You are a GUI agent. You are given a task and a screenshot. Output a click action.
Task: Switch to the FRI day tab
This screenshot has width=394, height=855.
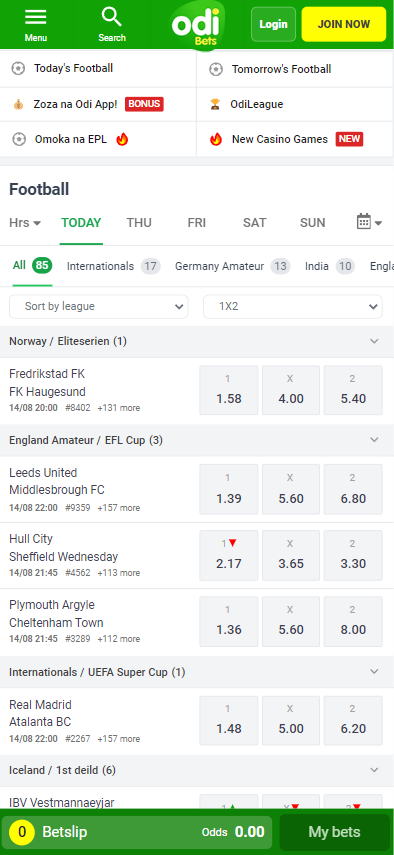196,222
